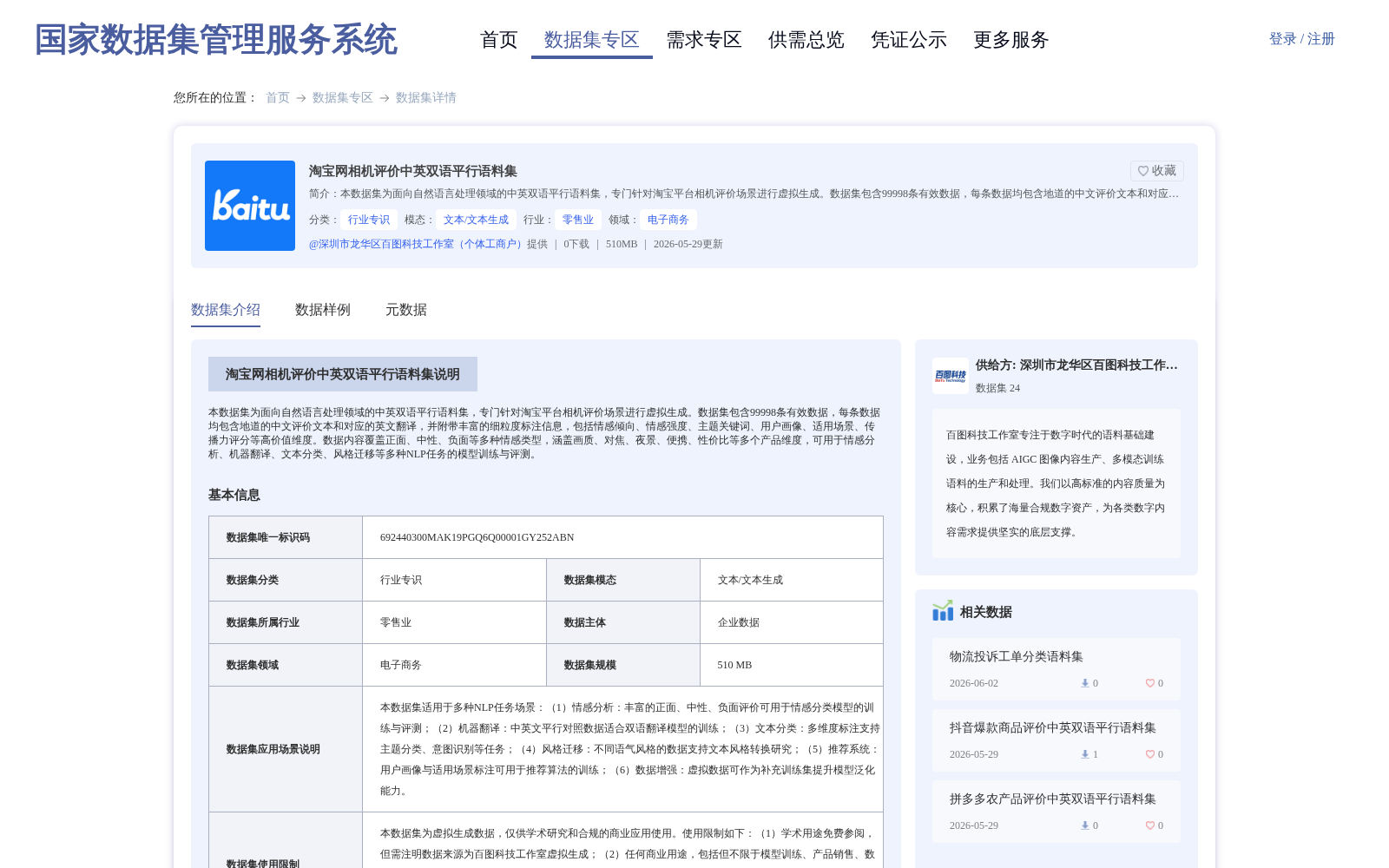Open 供需总览 in the top navigation

(806, 40)
